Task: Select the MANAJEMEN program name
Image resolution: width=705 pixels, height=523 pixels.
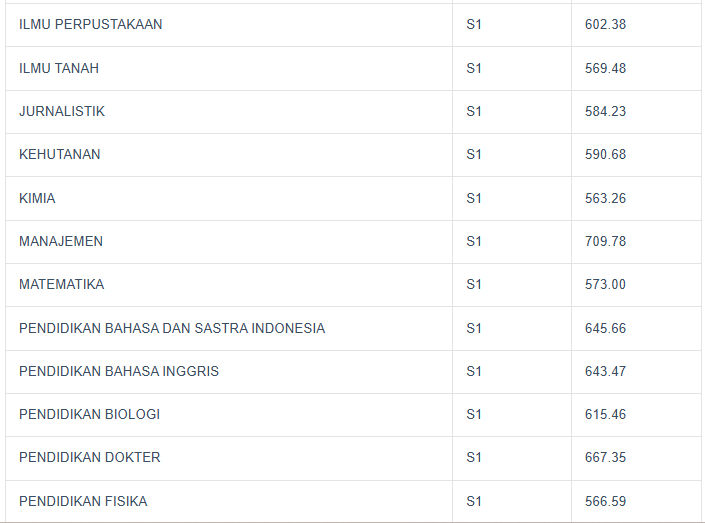Action: [x=61, y=241]
